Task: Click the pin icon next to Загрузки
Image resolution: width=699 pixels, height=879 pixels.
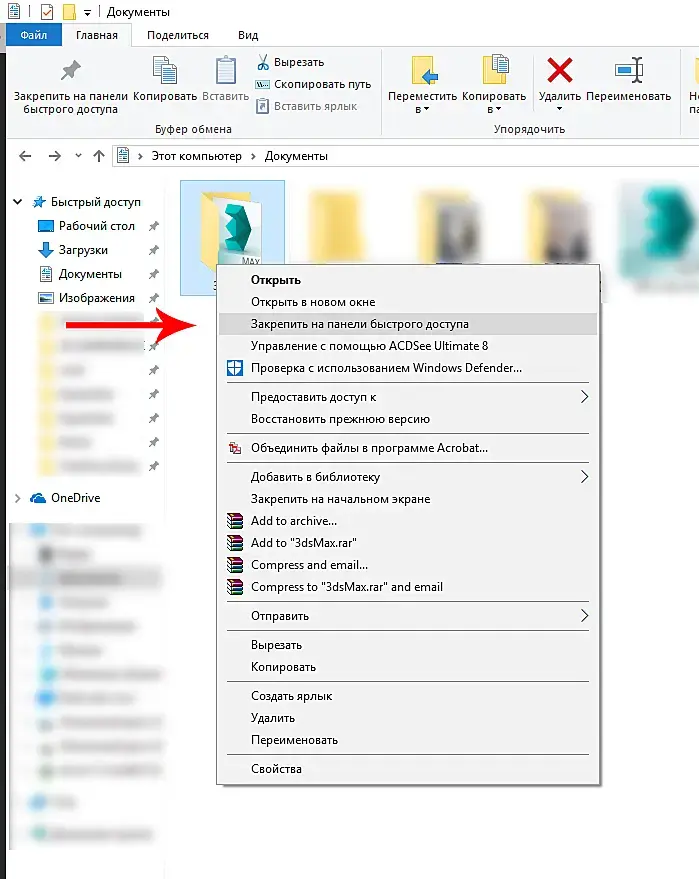Action: 154,251
